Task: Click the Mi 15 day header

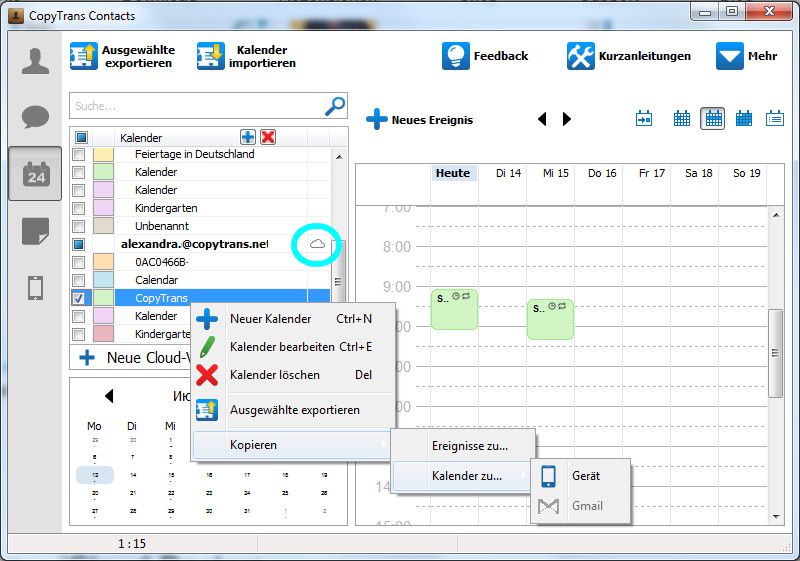Action: coord(556,173)
